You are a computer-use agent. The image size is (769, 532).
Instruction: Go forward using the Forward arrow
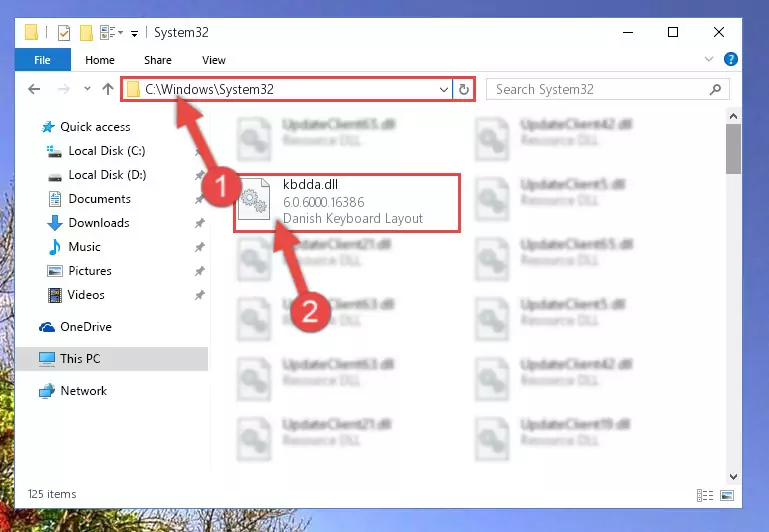(63, 89)
